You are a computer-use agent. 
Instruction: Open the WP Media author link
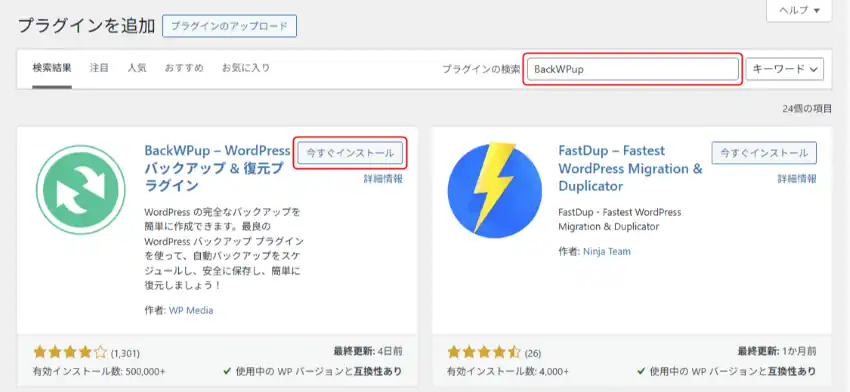click(191, 311)
